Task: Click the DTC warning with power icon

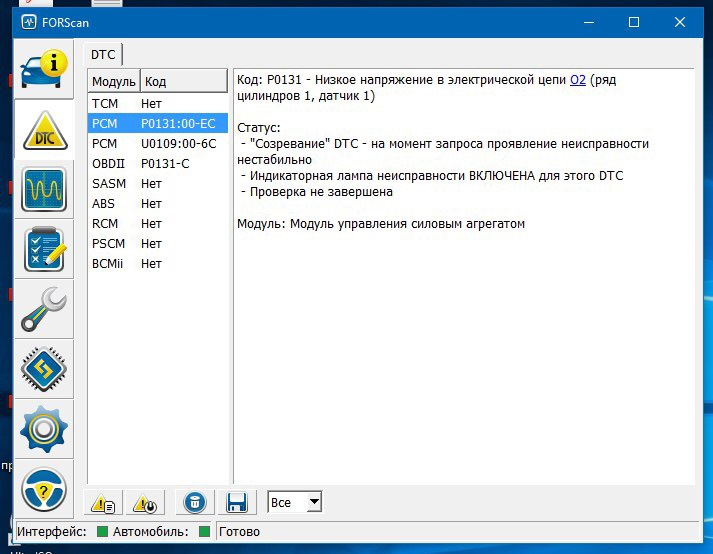Action: tap(145, 503)
